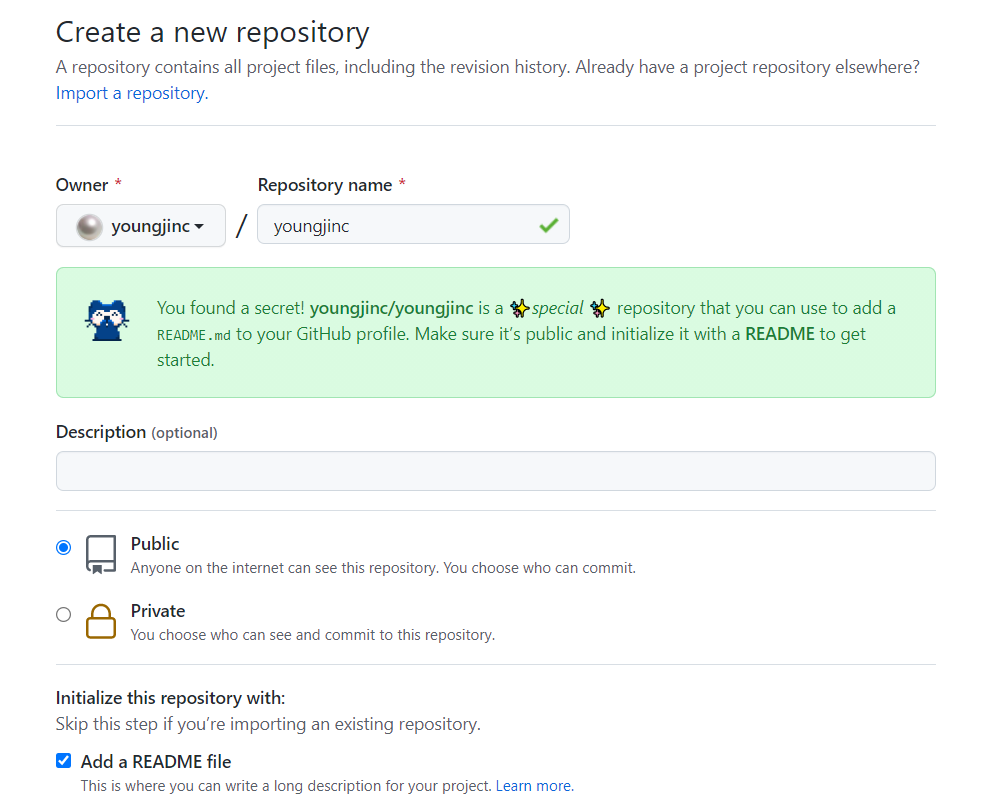
Task: Focus the Repository name input field
Action: (413, 224)
